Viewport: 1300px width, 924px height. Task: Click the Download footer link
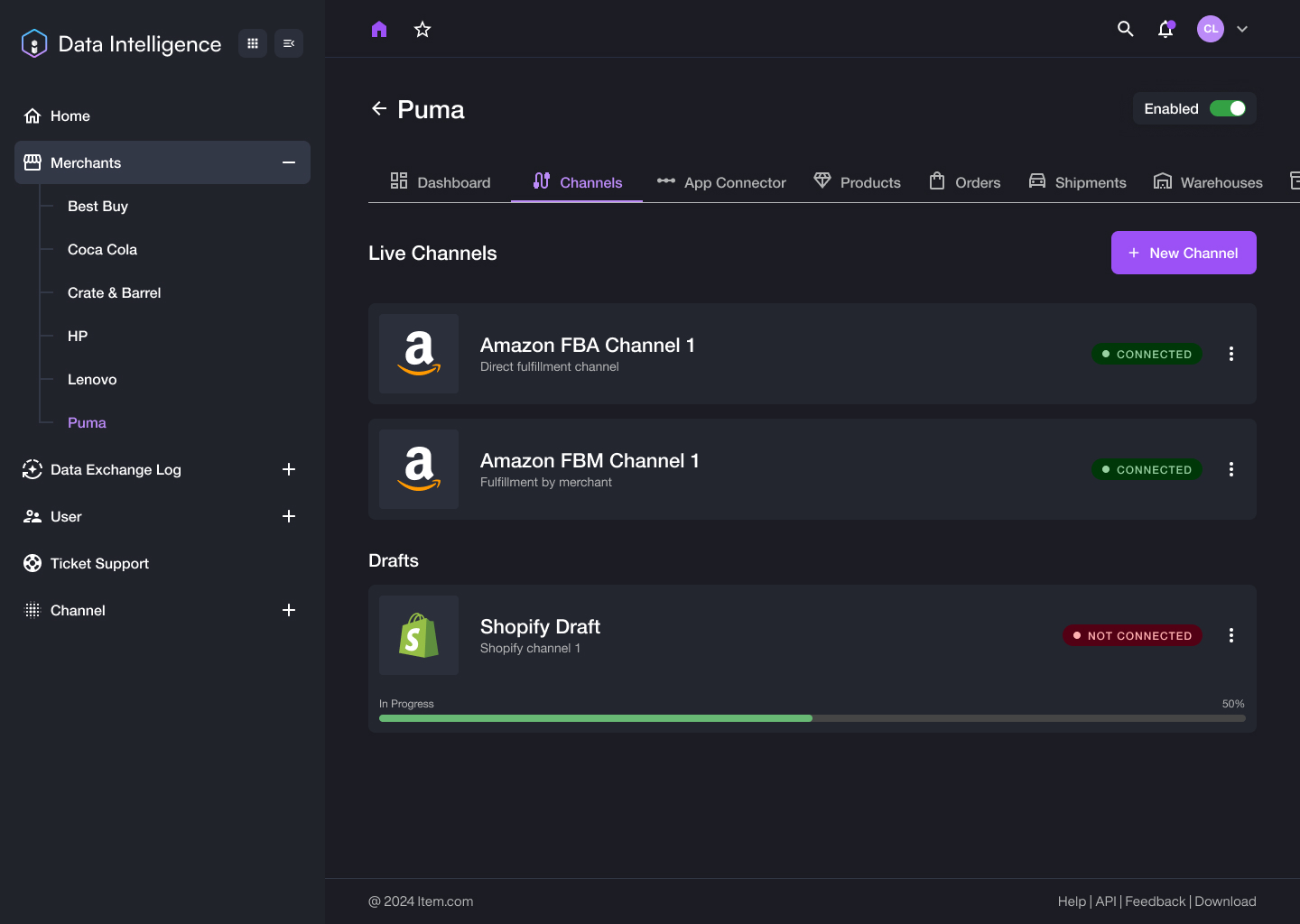(1225, 901)
